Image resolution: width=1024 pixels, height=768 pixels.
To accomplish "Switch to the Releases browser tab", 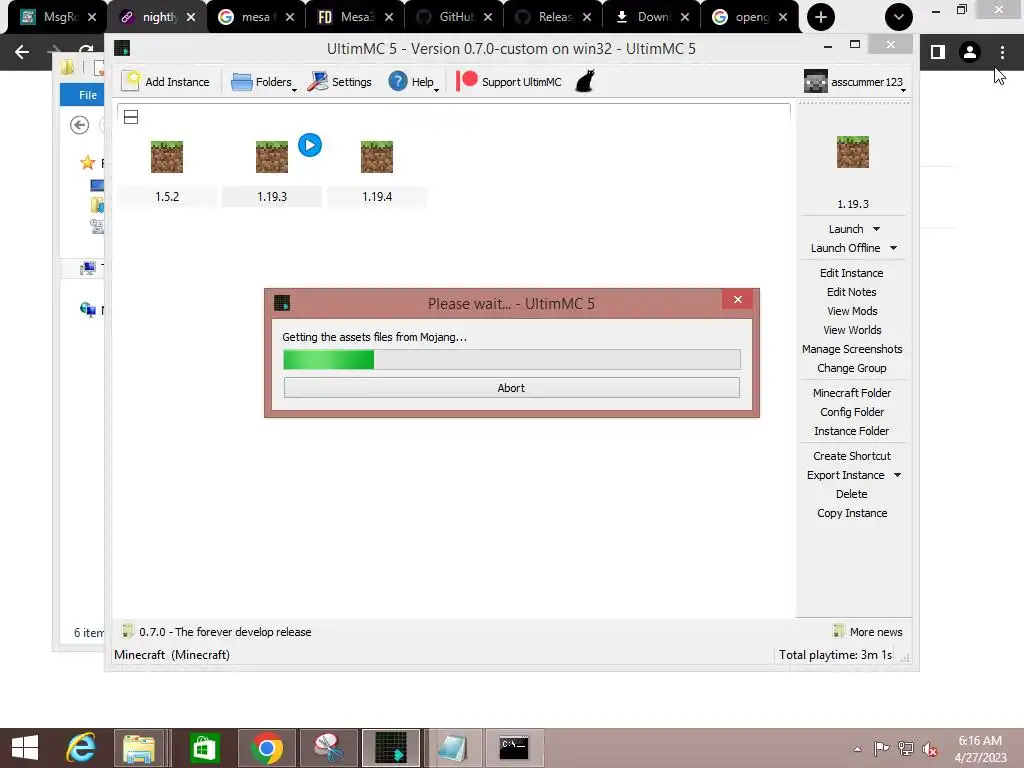I will tap(553, 17).
